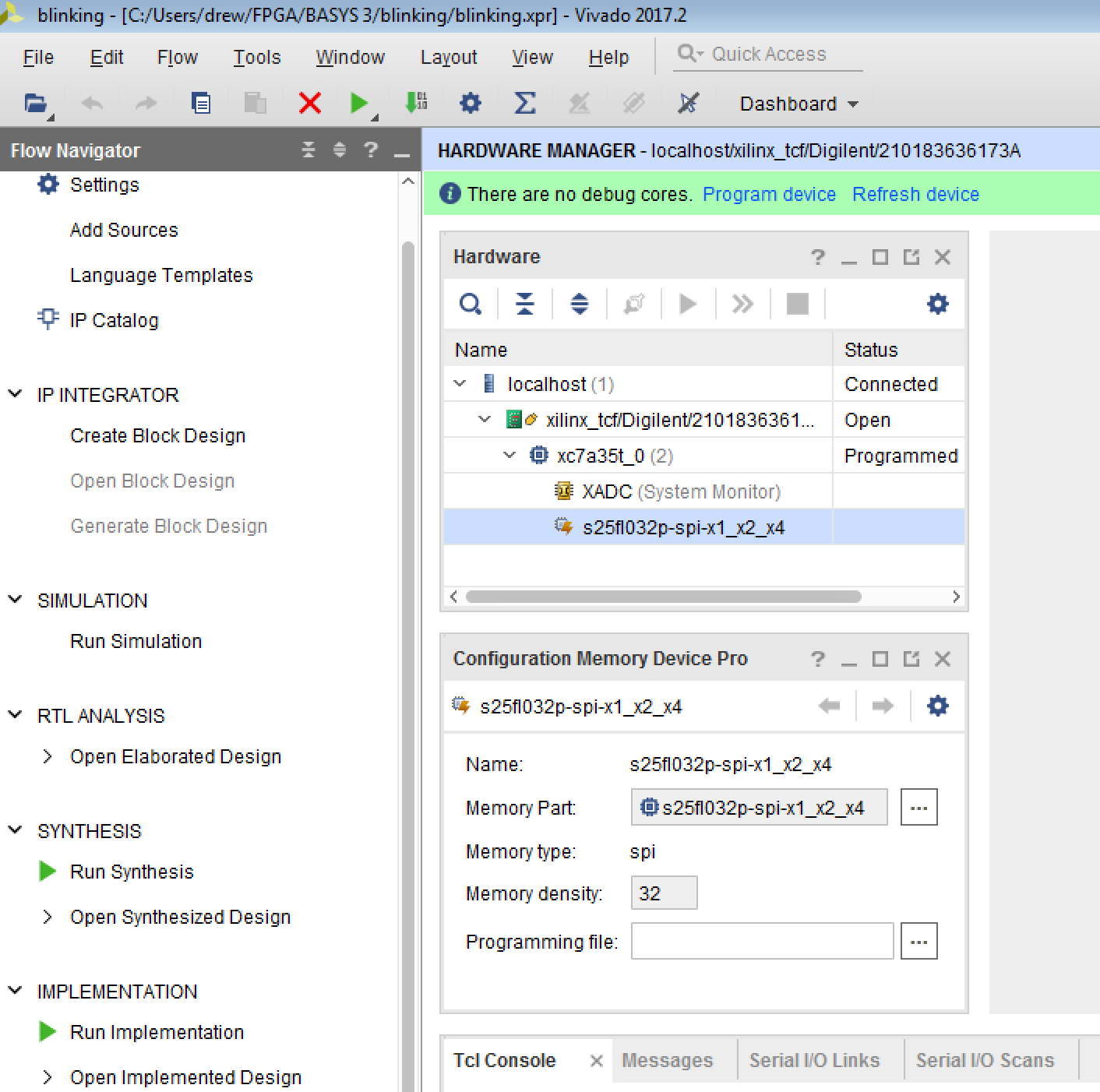Click the crossed-tools icon before Dashboard
Image resolution: width=1100 pixels, height=1092 pixels.
(x=688, y=103)
